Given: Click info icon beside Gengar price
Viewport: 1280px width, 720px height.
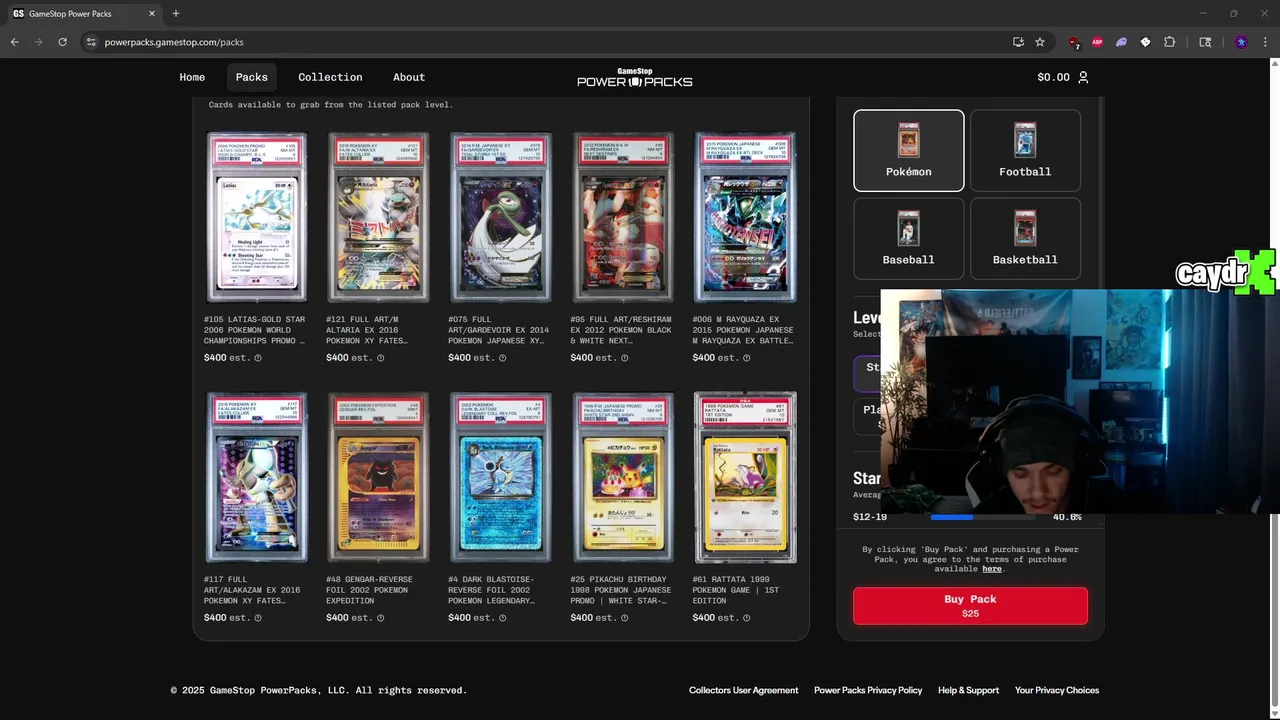Looking at the screenshot, I should click(x=380, y=618).
